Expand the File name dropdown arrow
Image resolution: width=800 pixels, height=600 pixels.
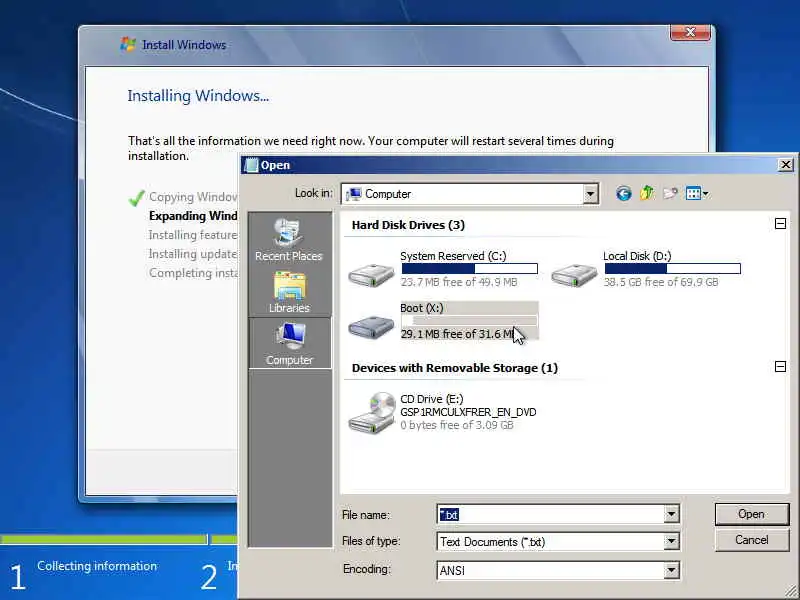[671, 514]
